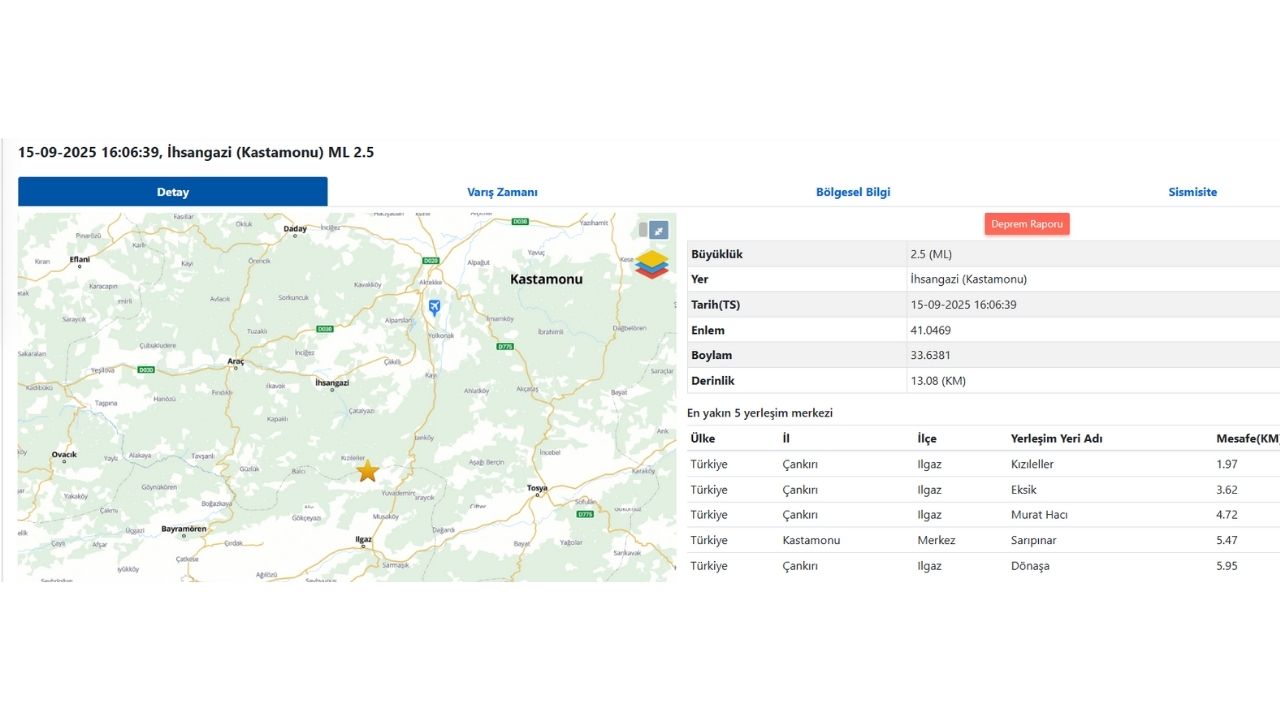
Task: Select the Merkez district cell
Action: click(x=936, y=540)
